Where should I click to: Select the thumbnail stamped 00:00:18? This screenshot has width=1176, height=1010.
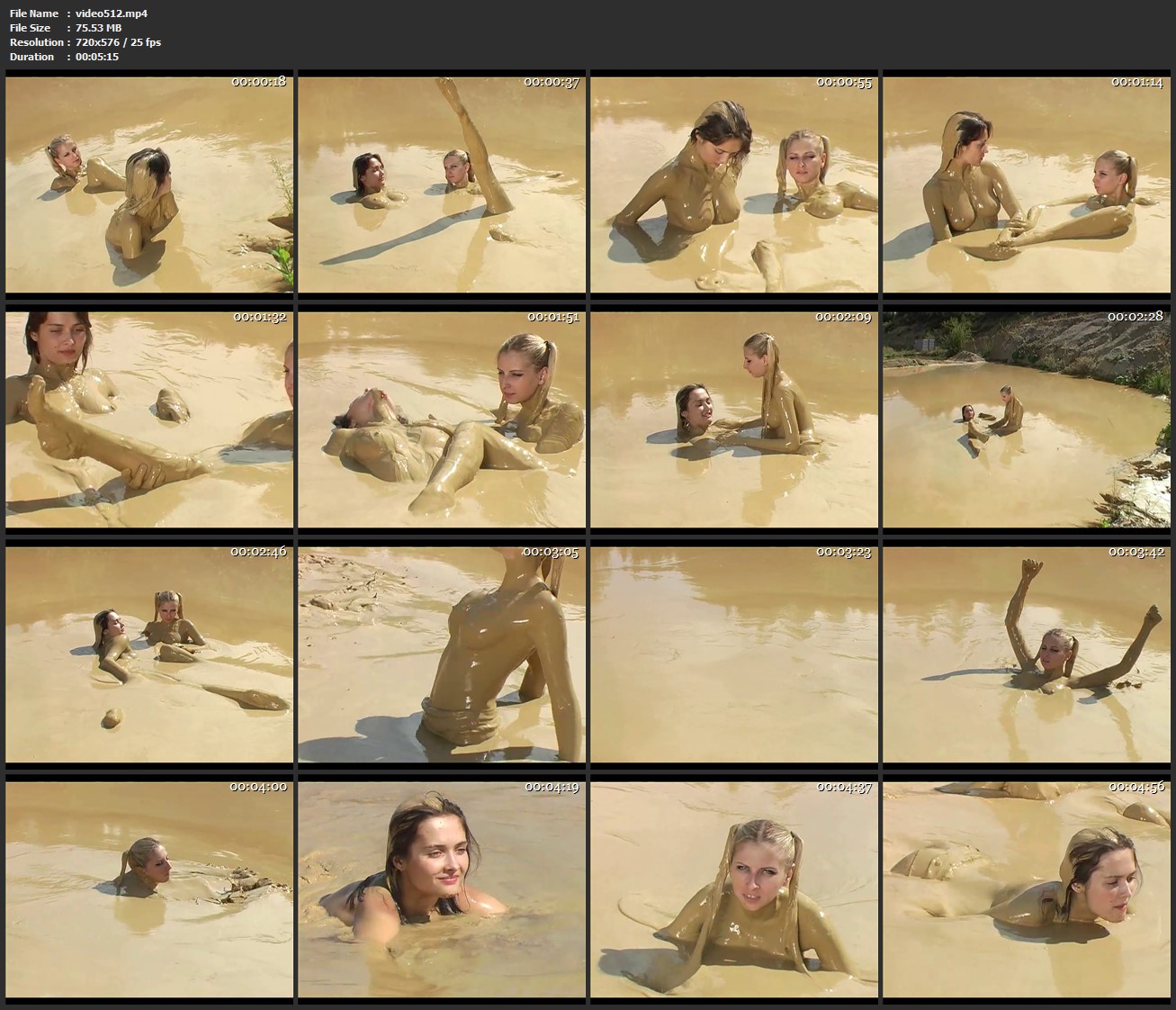[x=149, y=185]
